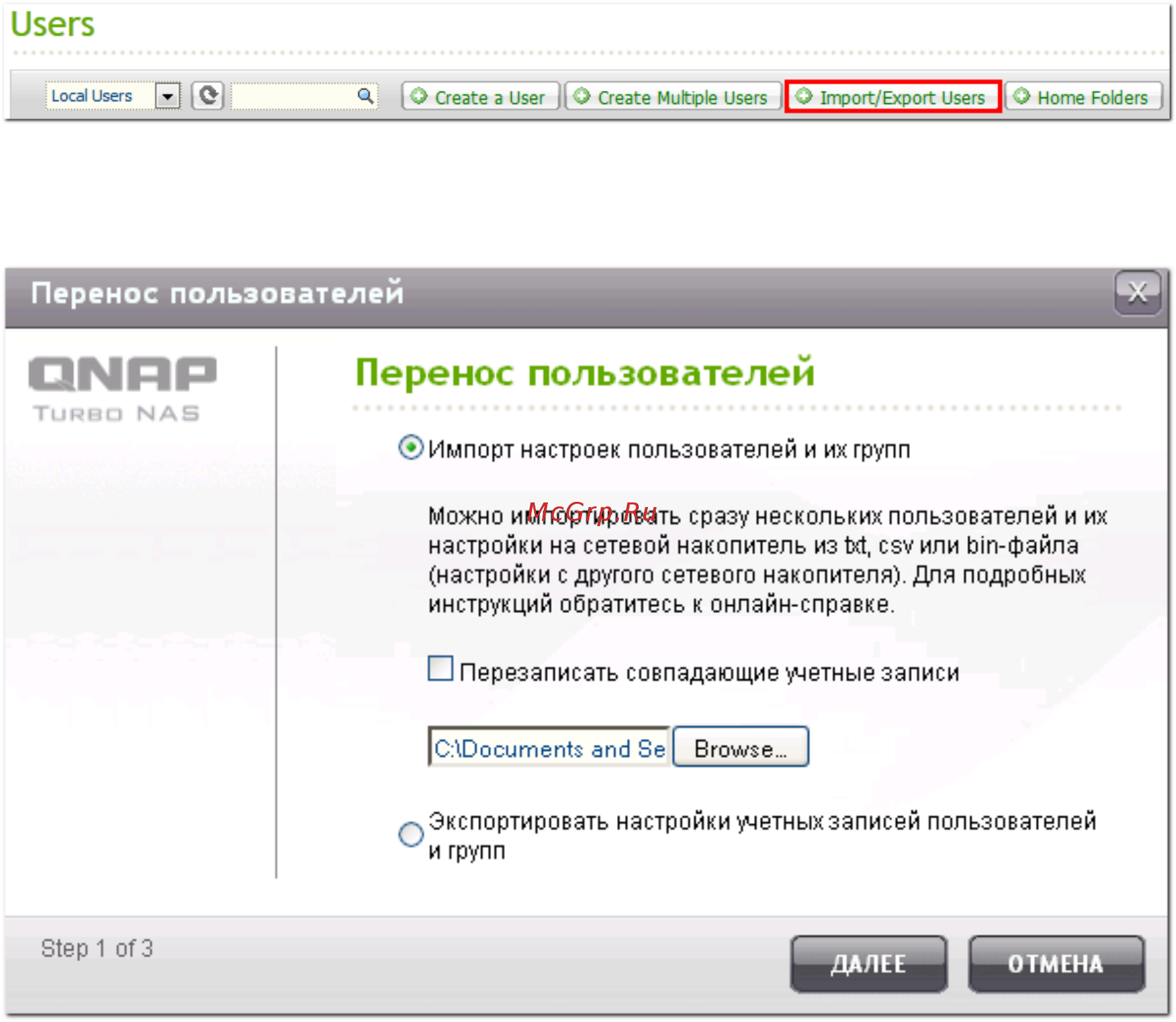Click the file path input field
The width and height of the screenshot is (1176, 1022).
549,747
